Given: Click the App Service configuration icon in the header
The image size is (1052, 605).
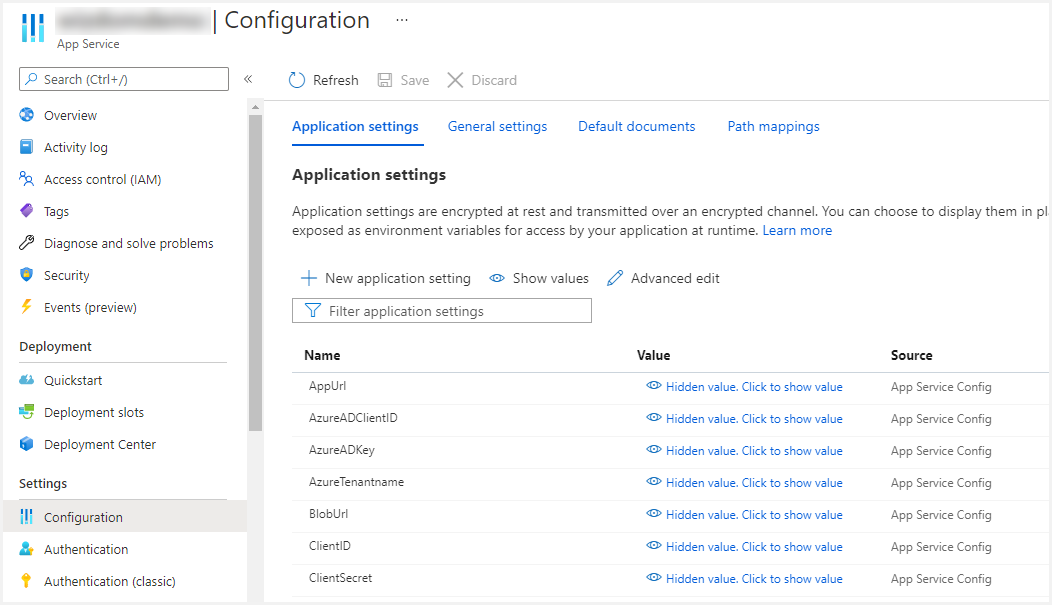Looking at the screenshot, I should pyautogui.click(x=32, y=28).
